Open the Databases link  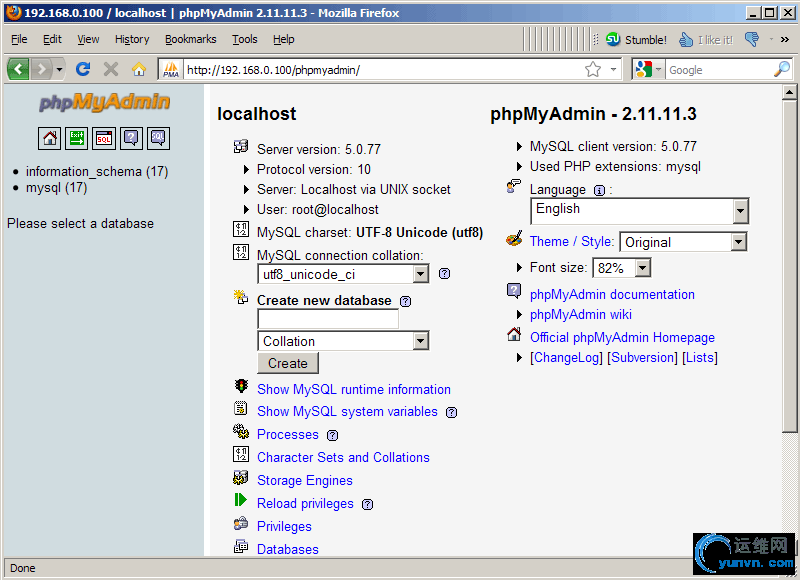point(288,549)
